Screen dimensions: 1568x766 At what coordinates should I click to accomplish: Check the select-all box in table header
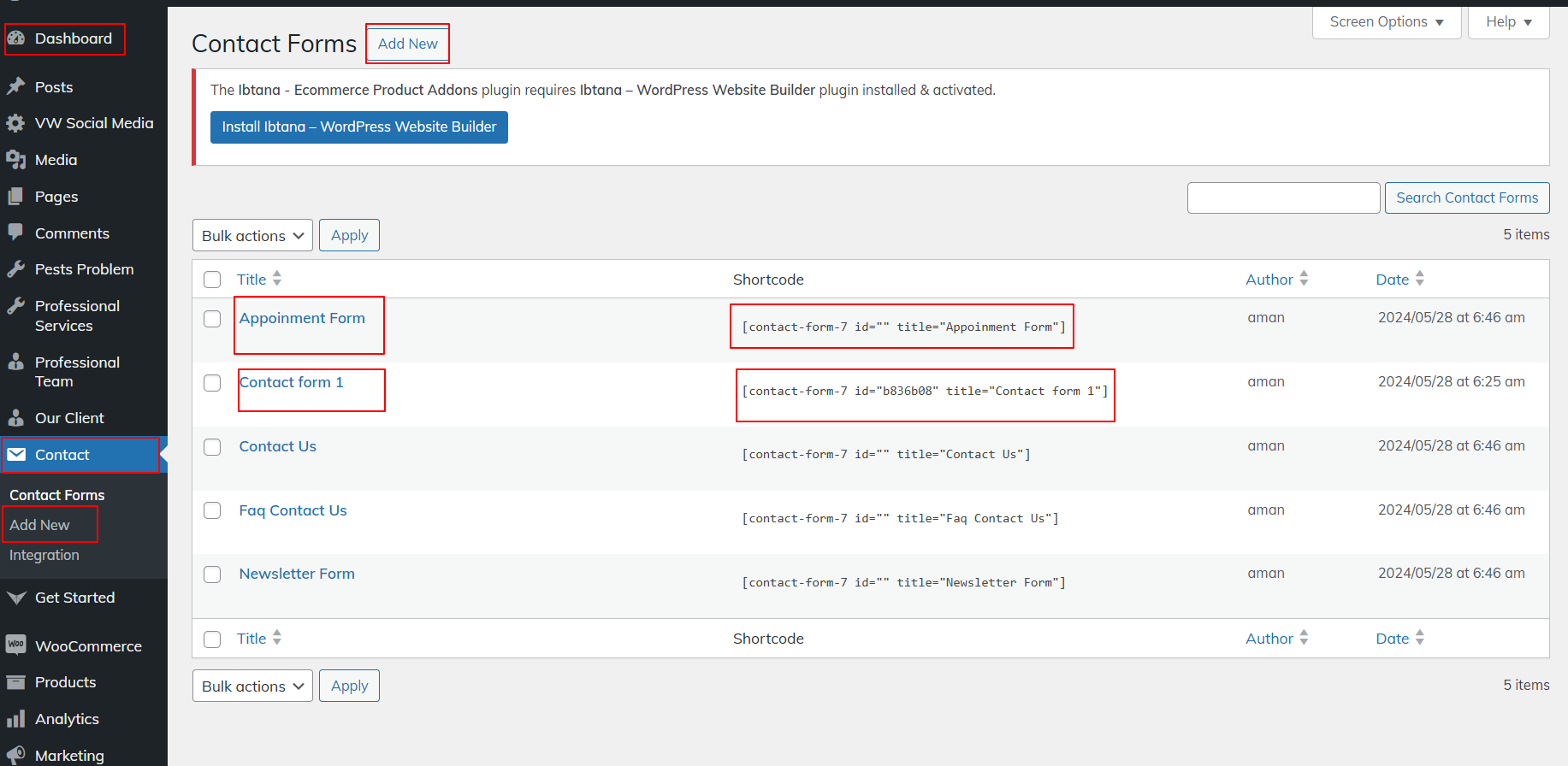point(212,280)
